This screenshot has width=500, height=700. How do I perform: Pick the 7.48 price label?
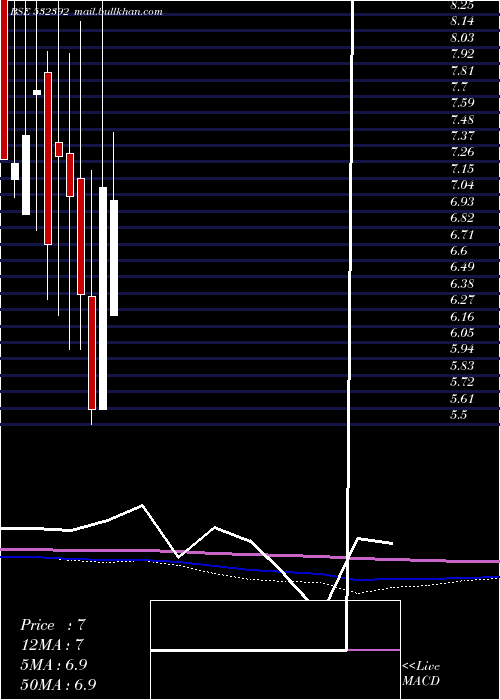coord(462,120)
